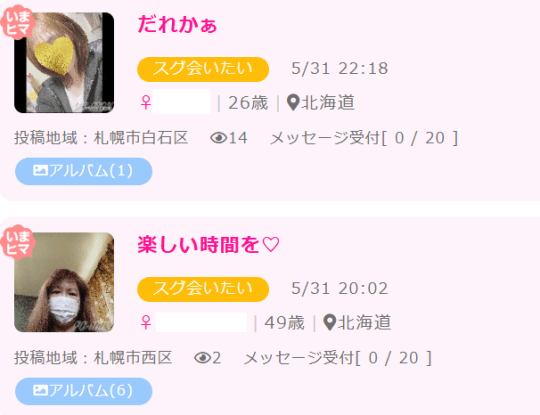The width and height of the screenshot is (540, 415).
Task: Click the eye view-count icon showing 14
Action: coord(218,138)
